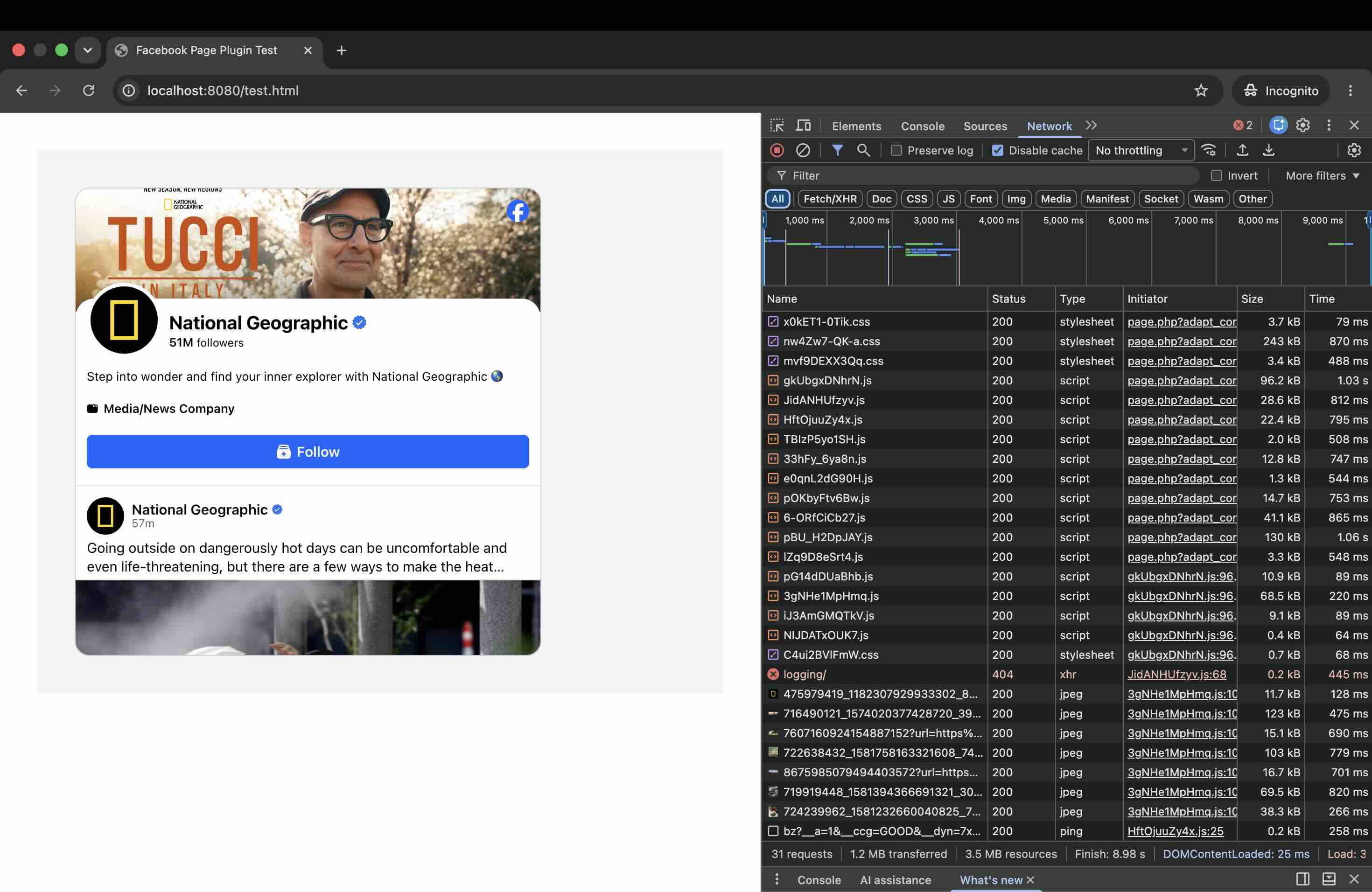1372x892 pixels.
Task: Click the Filter text input field
Action: [x=982, y=176]
